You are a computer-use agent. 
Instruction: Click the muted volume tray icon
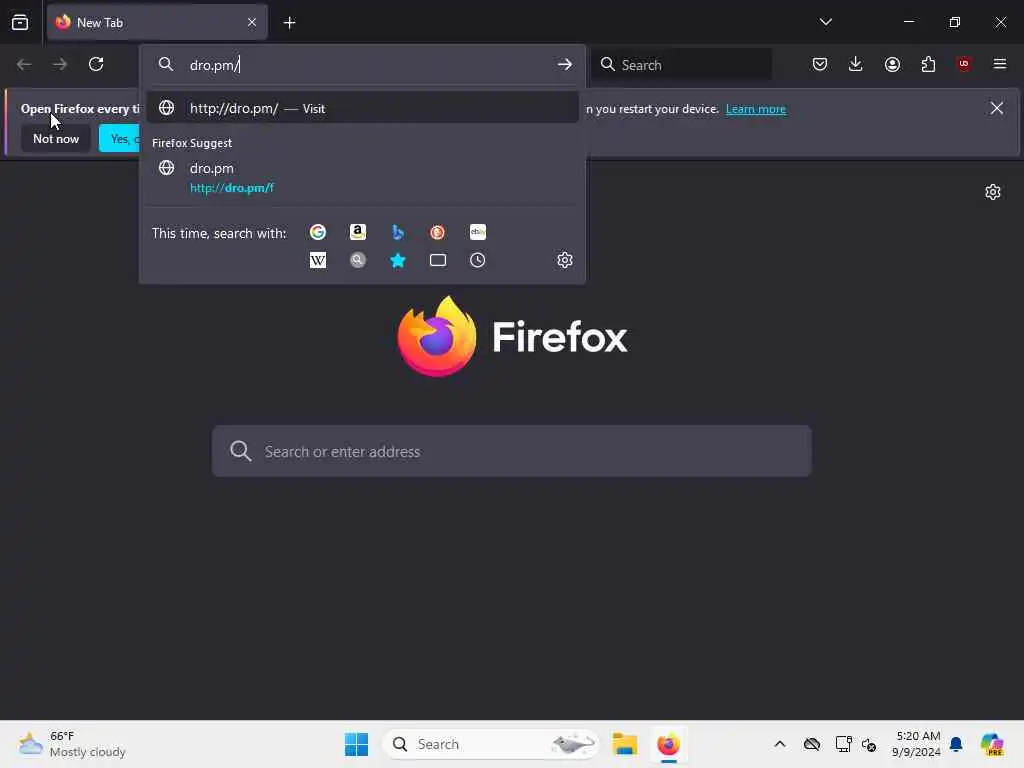click(x=869, y=744)
